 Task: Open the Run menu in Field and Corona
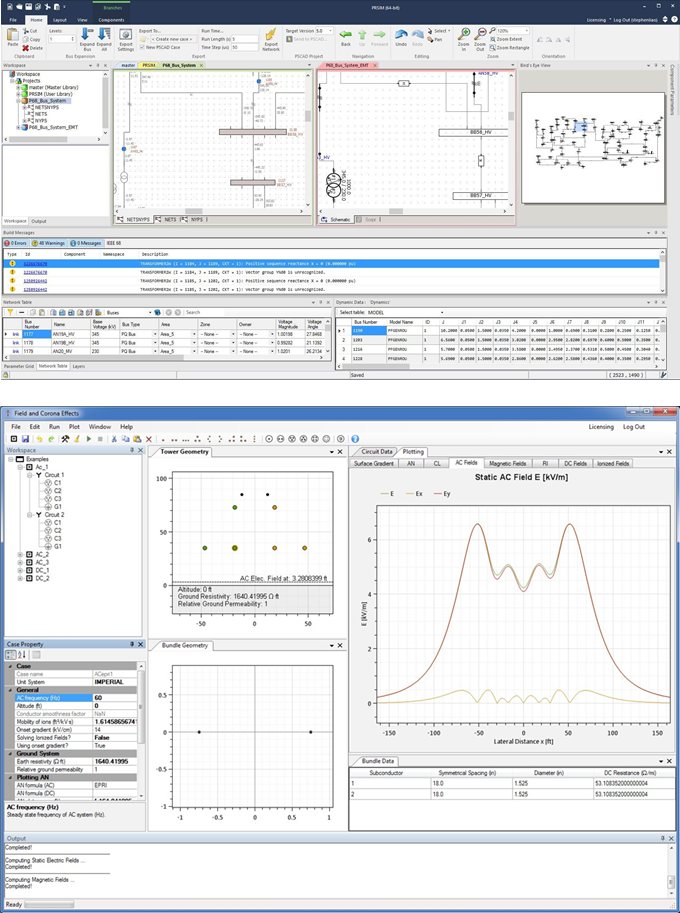[54, 427]
